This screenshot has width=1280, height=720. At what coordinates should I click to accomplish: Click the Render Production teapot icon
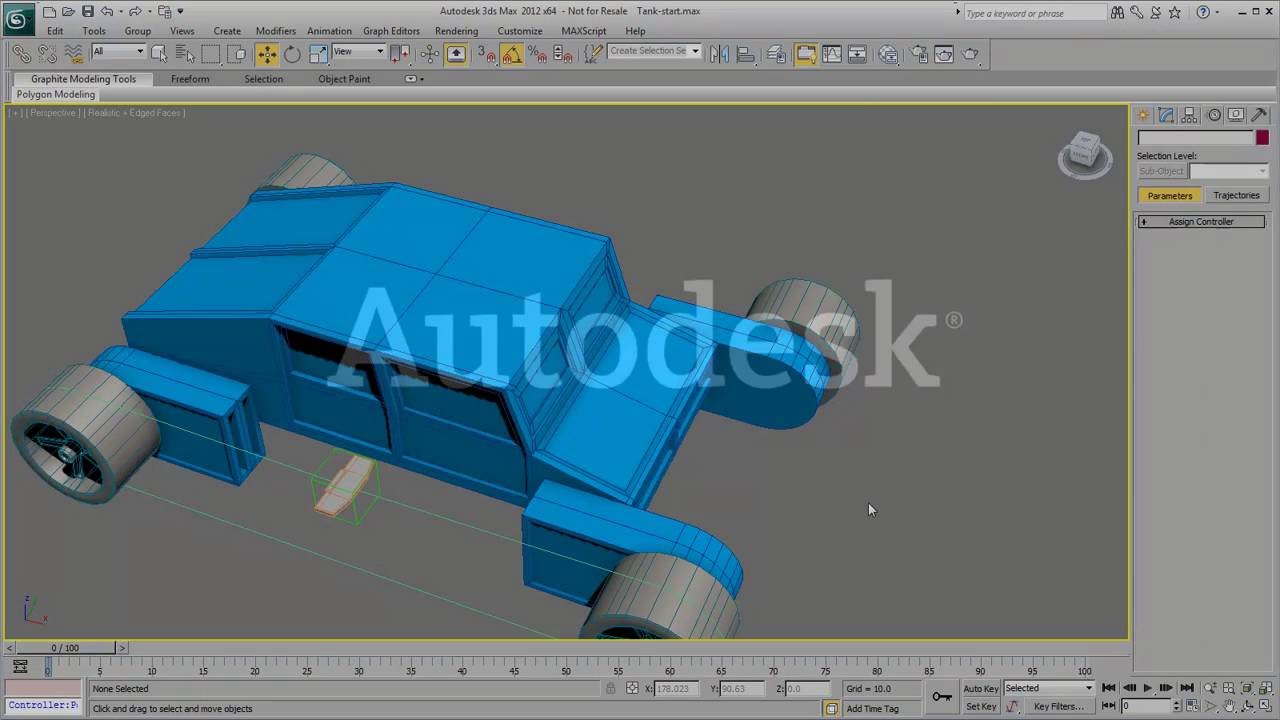pyautogui.click(x=971, y=54)
